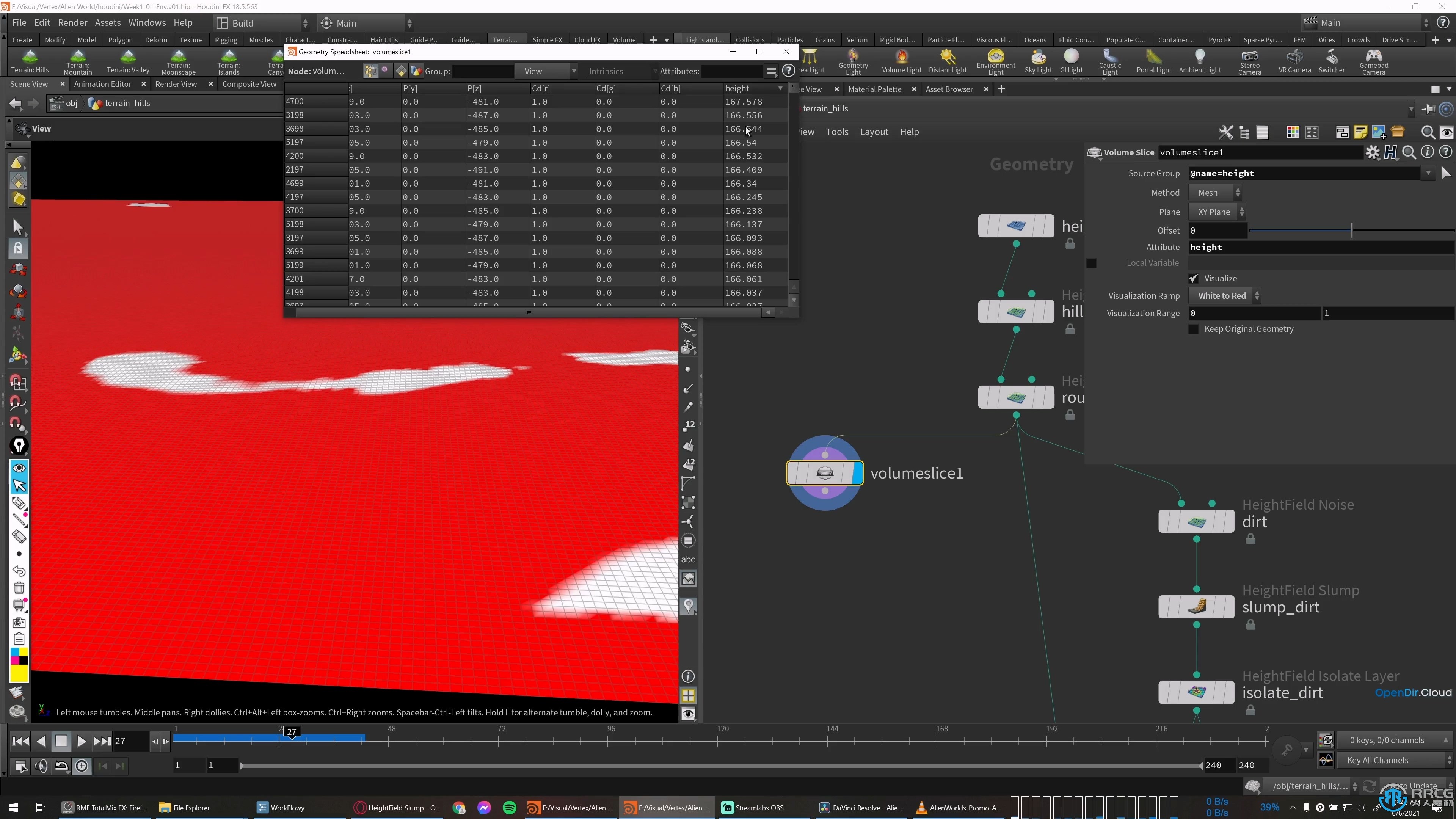Expand the Plane XY Plane dropdown
The height and width of the screenshot is (819, 1456).
[x=1218, y=211]
